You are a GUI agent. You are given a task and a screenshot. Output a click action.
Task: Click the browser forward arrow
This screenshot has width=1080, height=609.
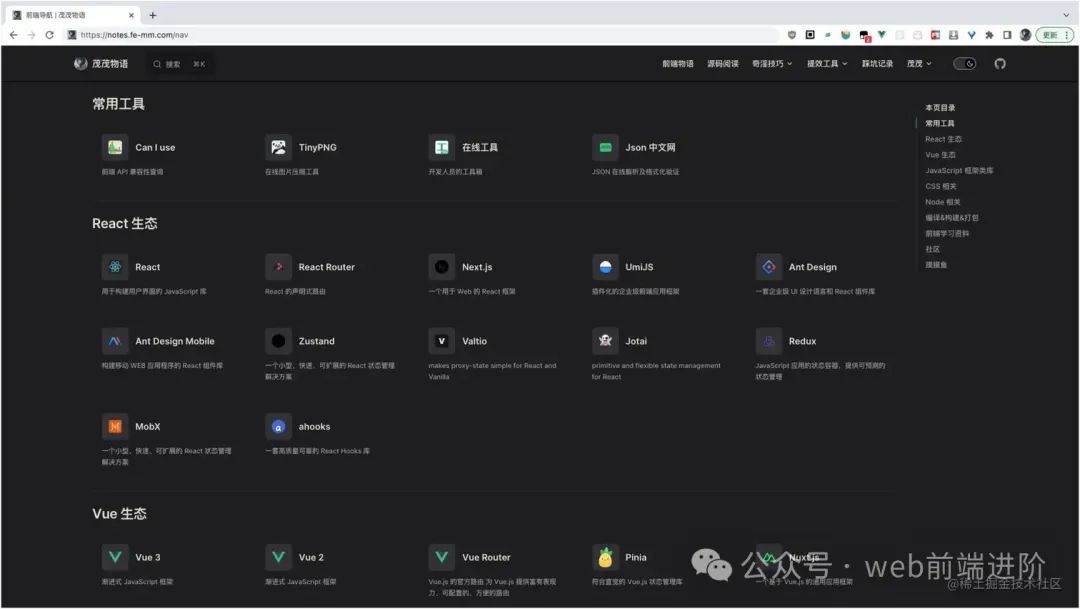click(x=32, y=35)
